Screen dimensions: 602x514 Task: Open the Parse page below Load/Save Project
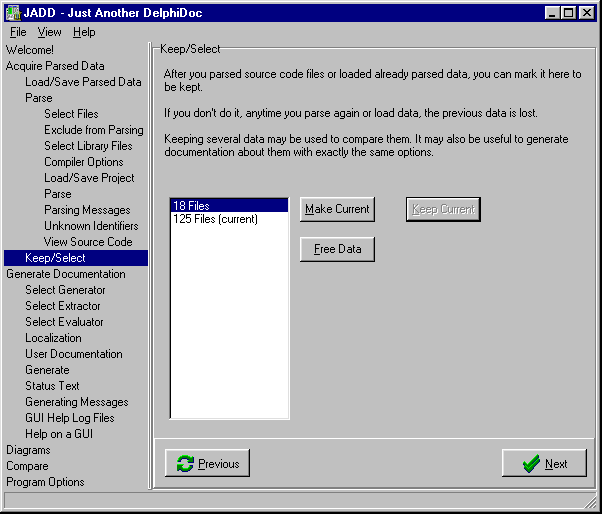point(58,194)
